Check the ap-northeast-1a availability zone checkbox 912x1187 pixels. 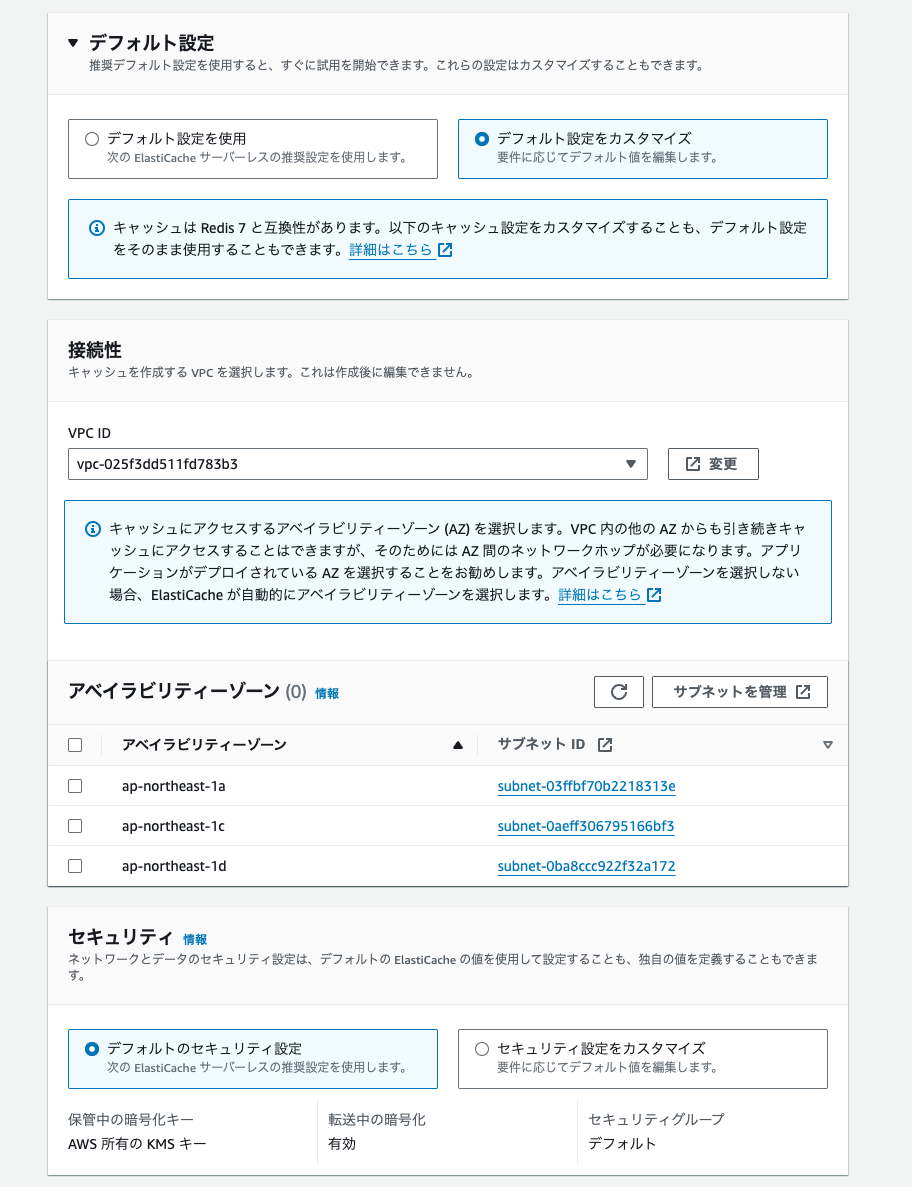(x=75, y=786)
